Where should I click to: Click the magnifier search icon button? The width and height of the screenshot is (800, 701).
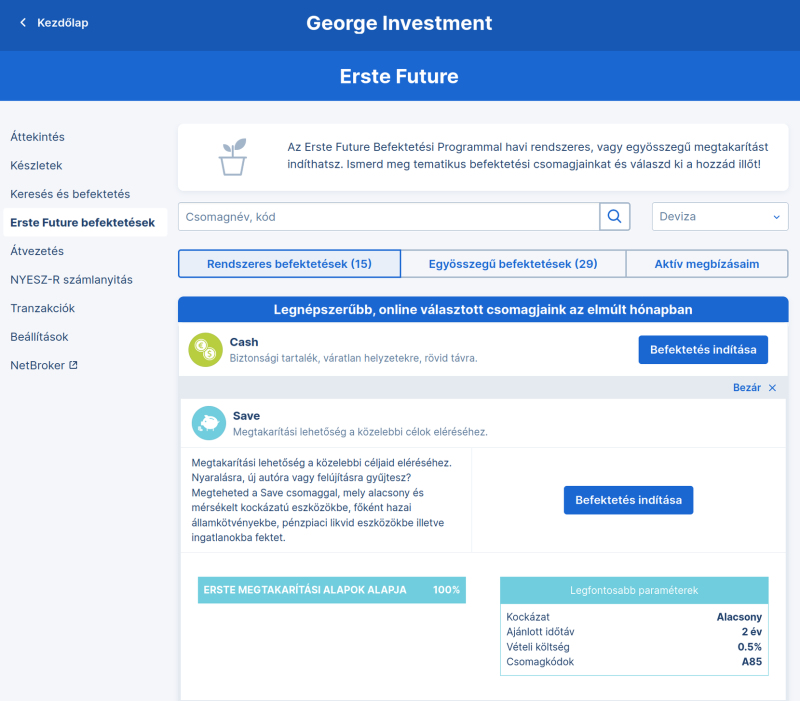(614, 216)
